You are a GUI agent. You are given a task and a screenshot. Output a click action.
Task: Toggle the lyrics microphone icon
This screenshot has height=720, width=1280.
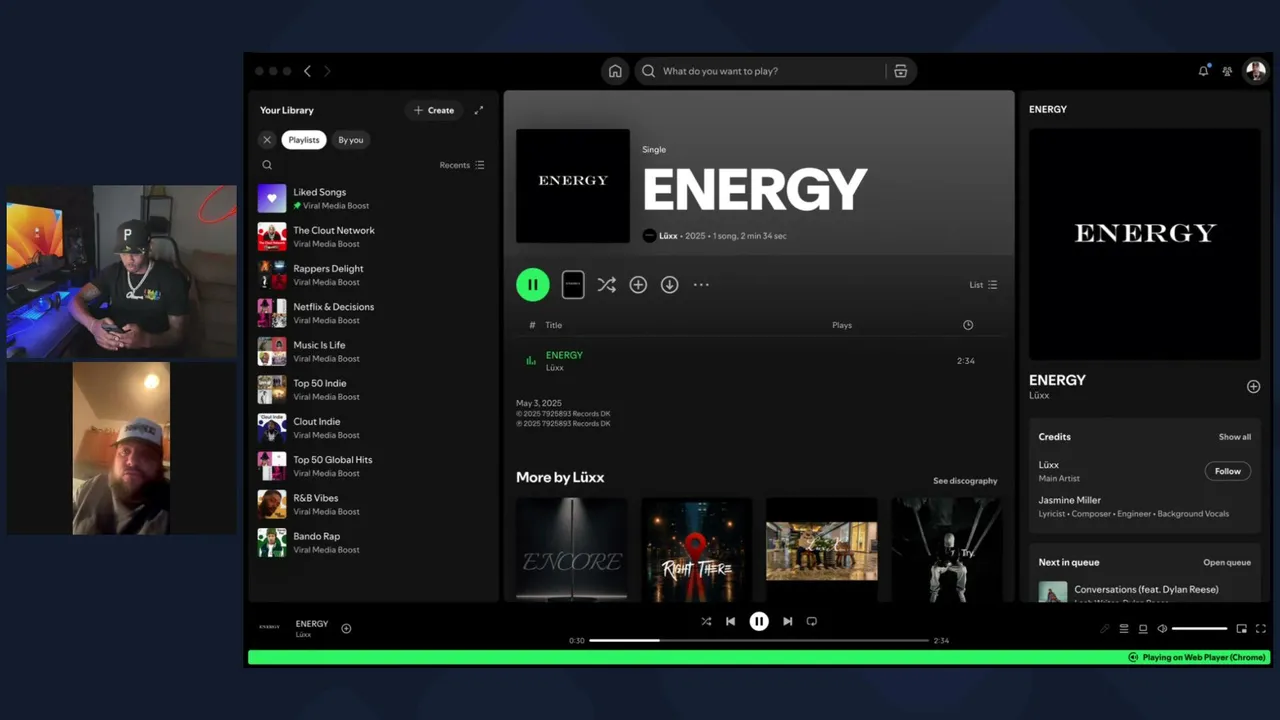[1105, 629]
